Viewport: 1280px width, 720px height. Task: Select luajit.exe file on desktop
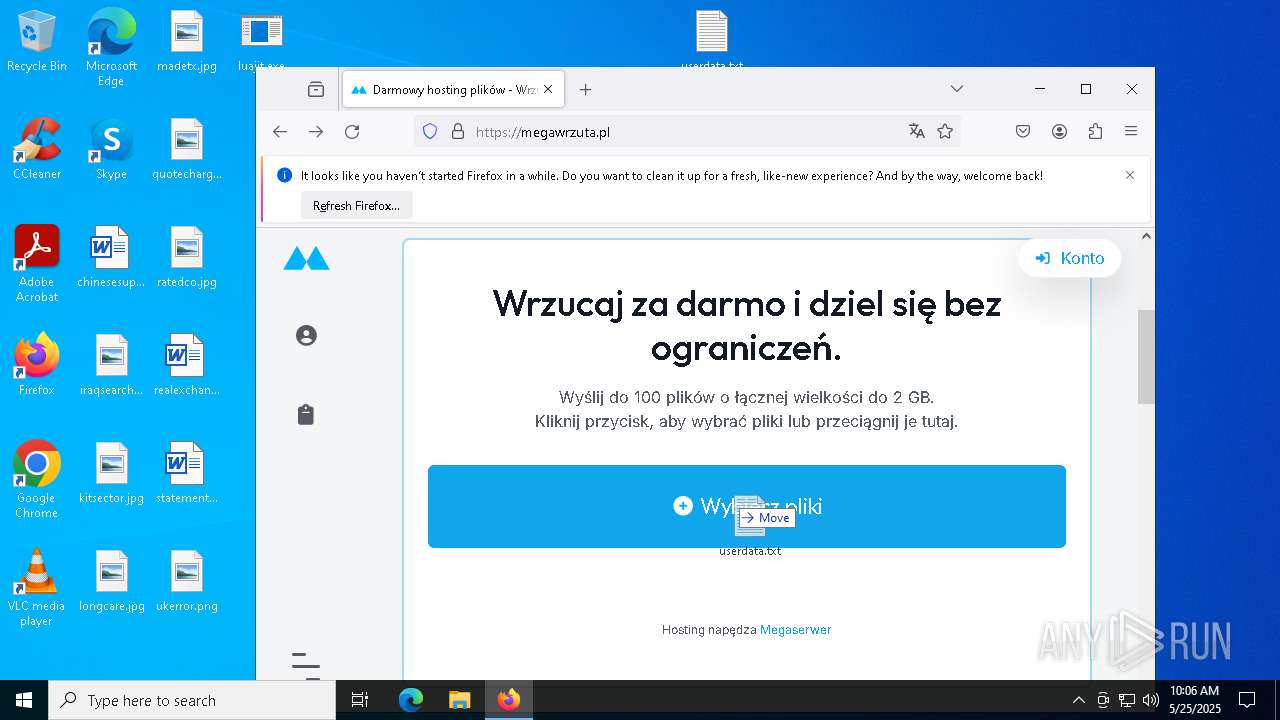click(x=262, y=41)
